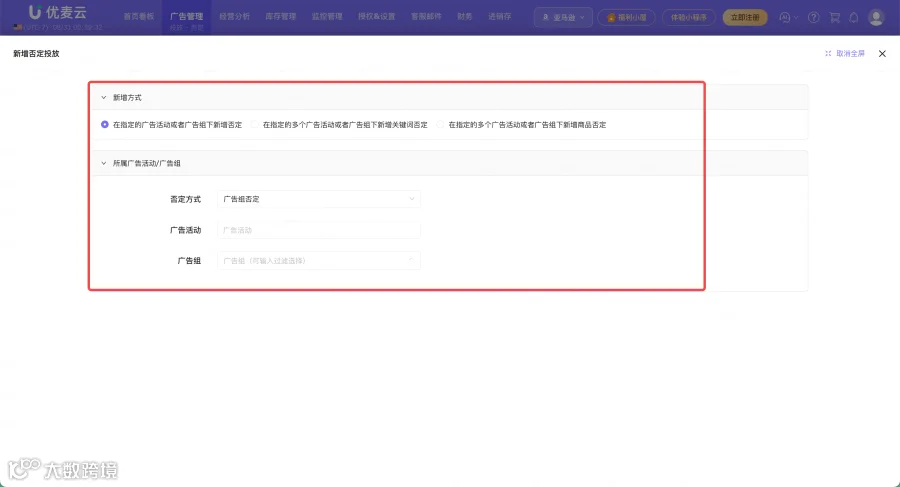Select the 新增商品否定 radio option

pyautogui.click(x=440, y=124)
